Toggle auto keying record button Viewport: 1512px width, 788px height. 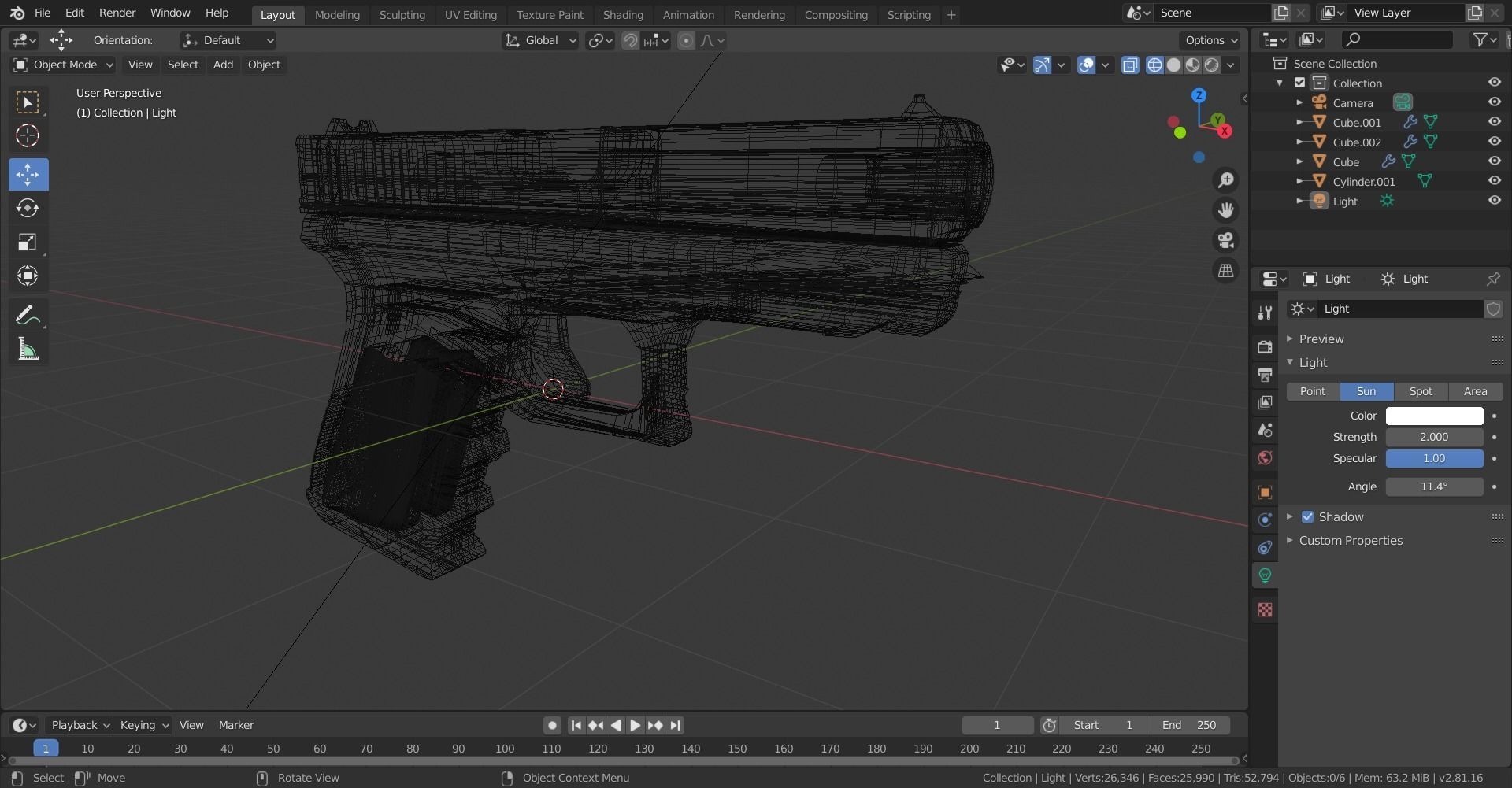point(552,725)
